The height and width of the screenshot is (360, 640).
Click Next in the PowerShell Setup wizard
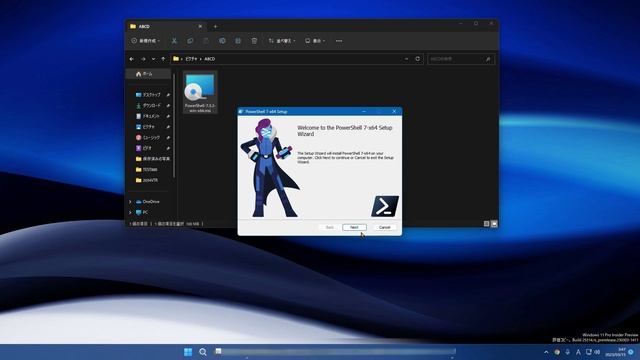354,227
